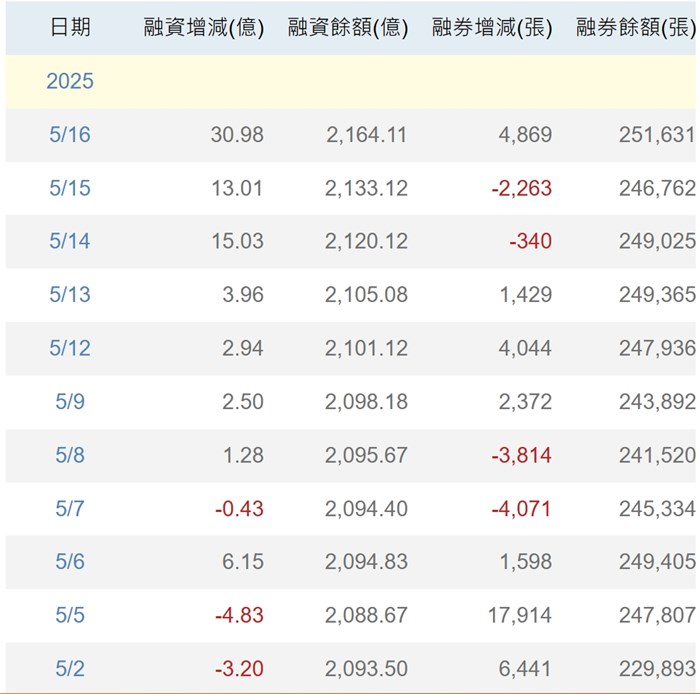
Task: Click the 5/2 date link
Action: 70,668
